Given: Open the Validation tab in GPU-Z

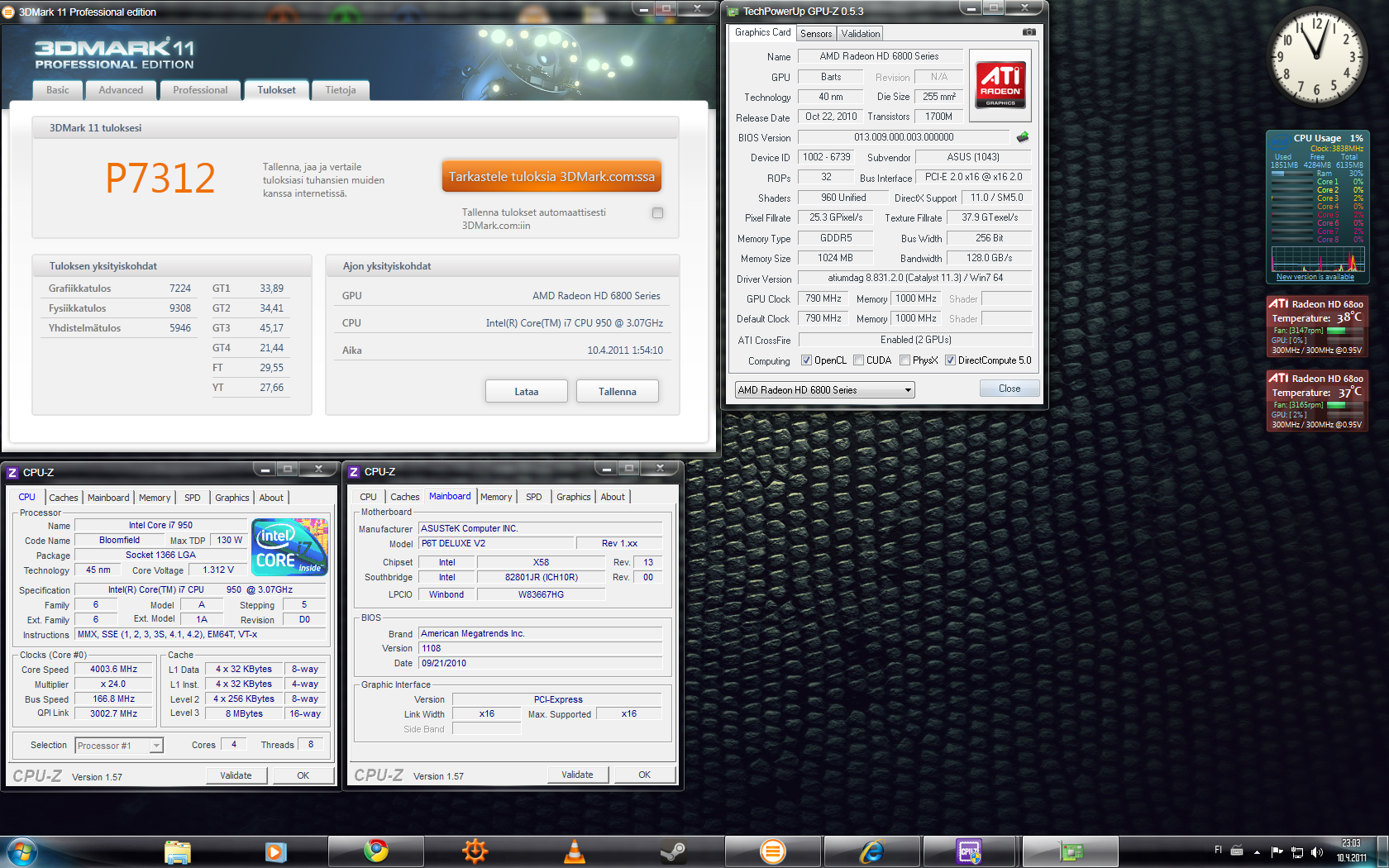Looking at the screenshot, I should (861, 34).
